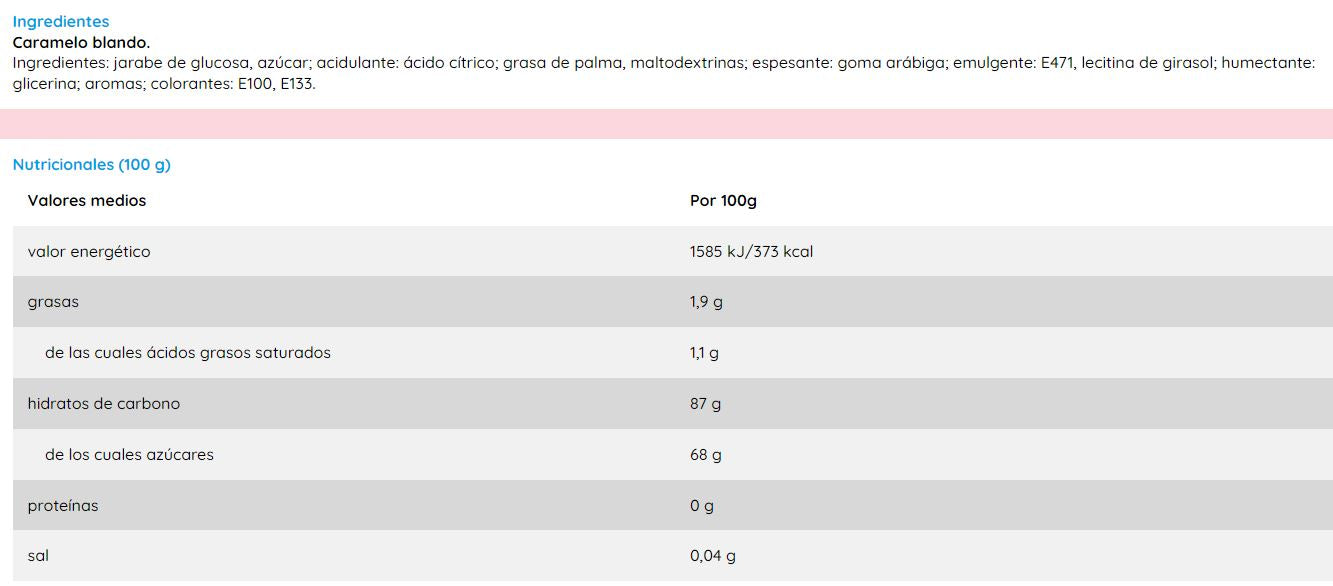Click the 87 g carbohydrates value
The height and width of the screenshot is (586, 1333).
point(705,404)
